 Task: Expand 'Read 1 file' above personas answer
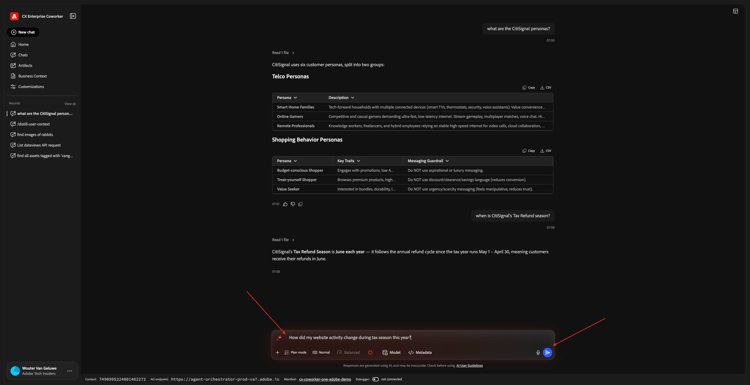tap(283, 53)
